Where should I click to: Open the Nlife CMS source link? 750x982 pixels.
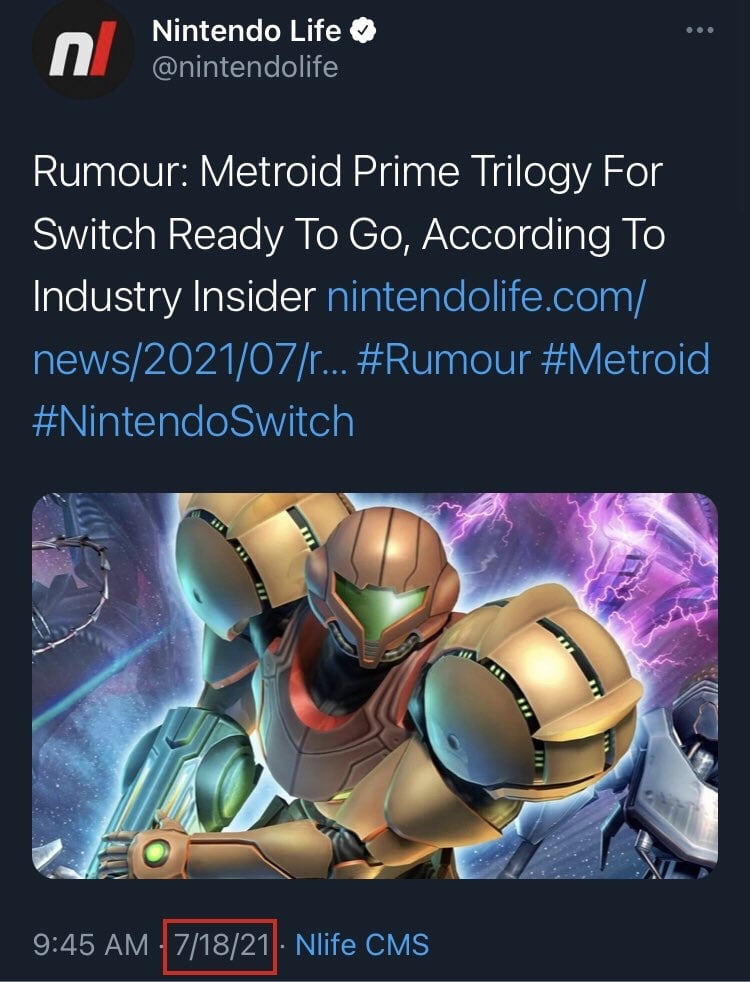362,944
